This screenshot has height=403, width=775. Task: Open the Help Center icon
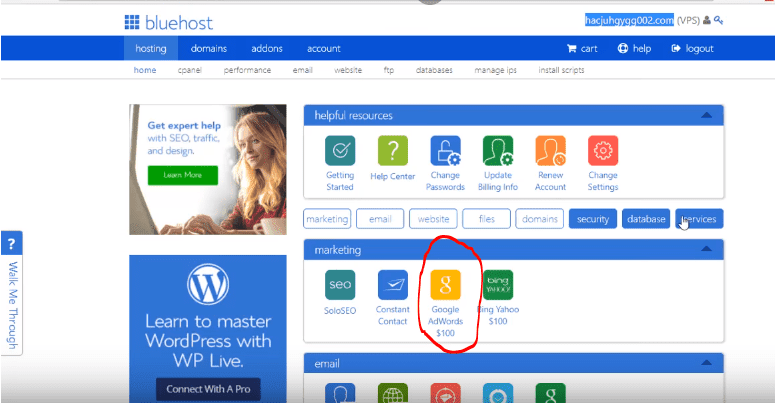point(393,151)
